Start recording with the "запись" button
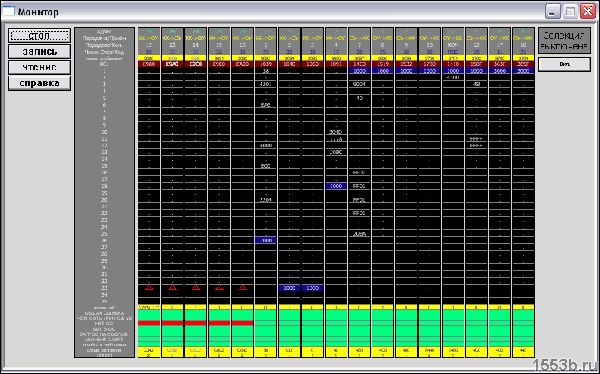Screen dimensions: 600x374 coord(39,52)
